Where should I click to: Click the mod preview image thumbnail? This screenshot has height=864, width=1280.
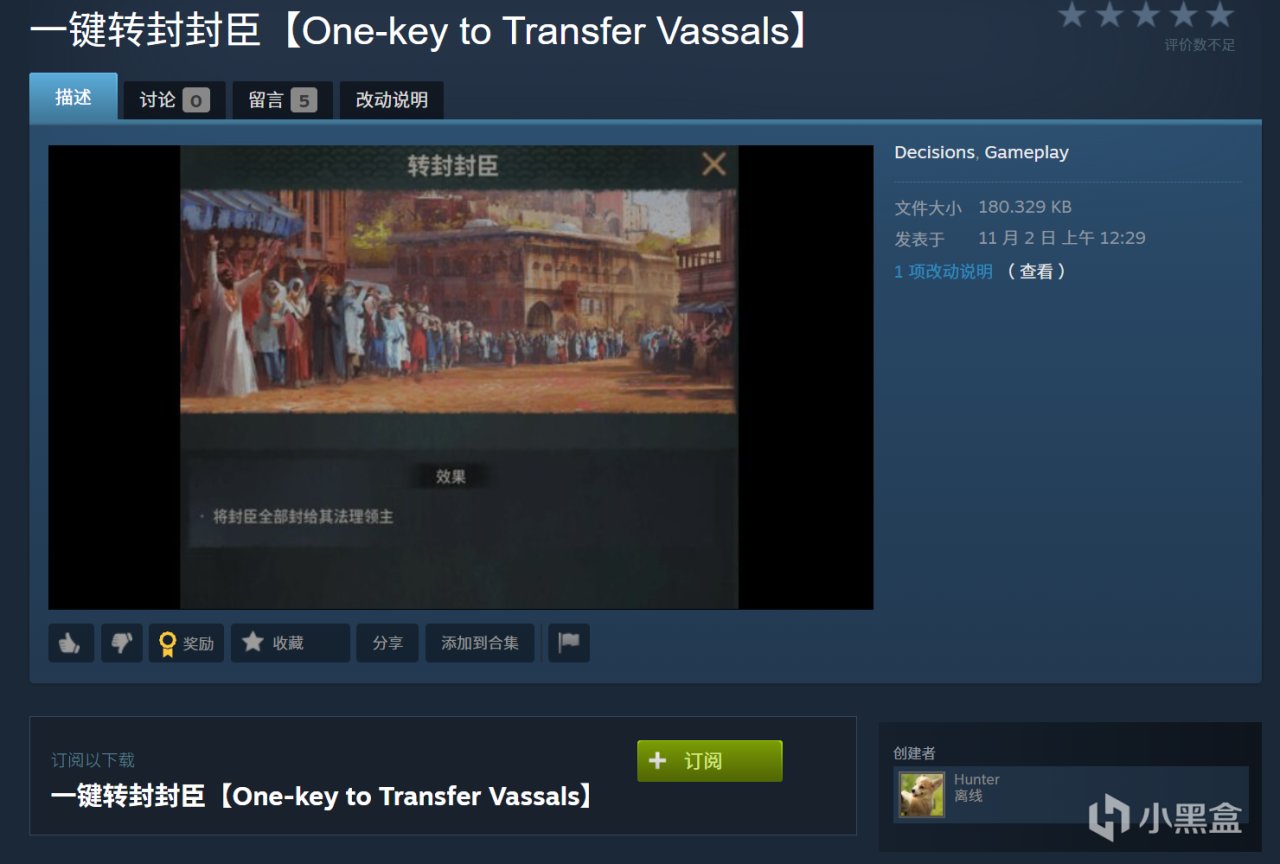pos(460,377)
